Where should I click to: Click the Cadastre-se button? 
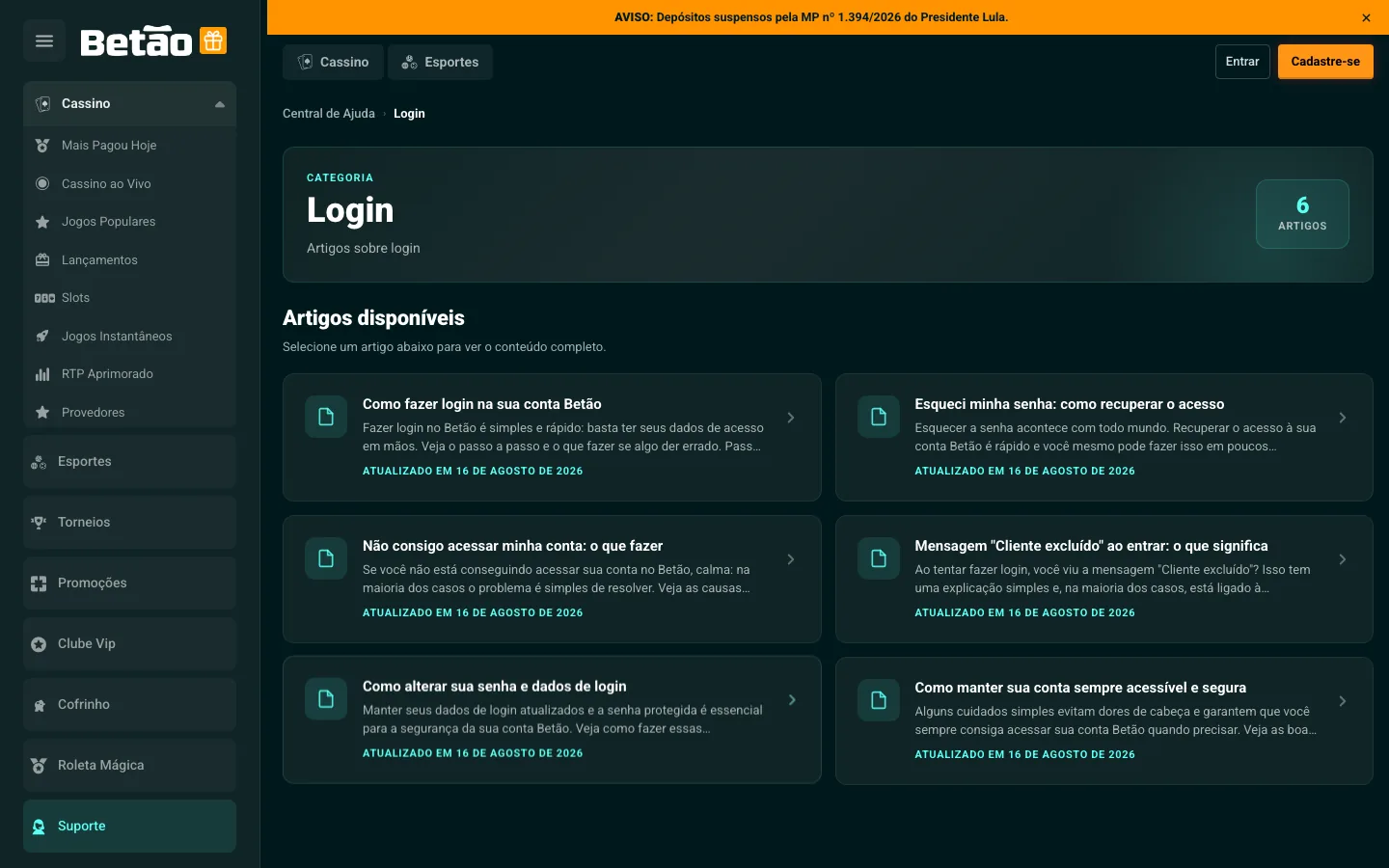coord(1325,62)
